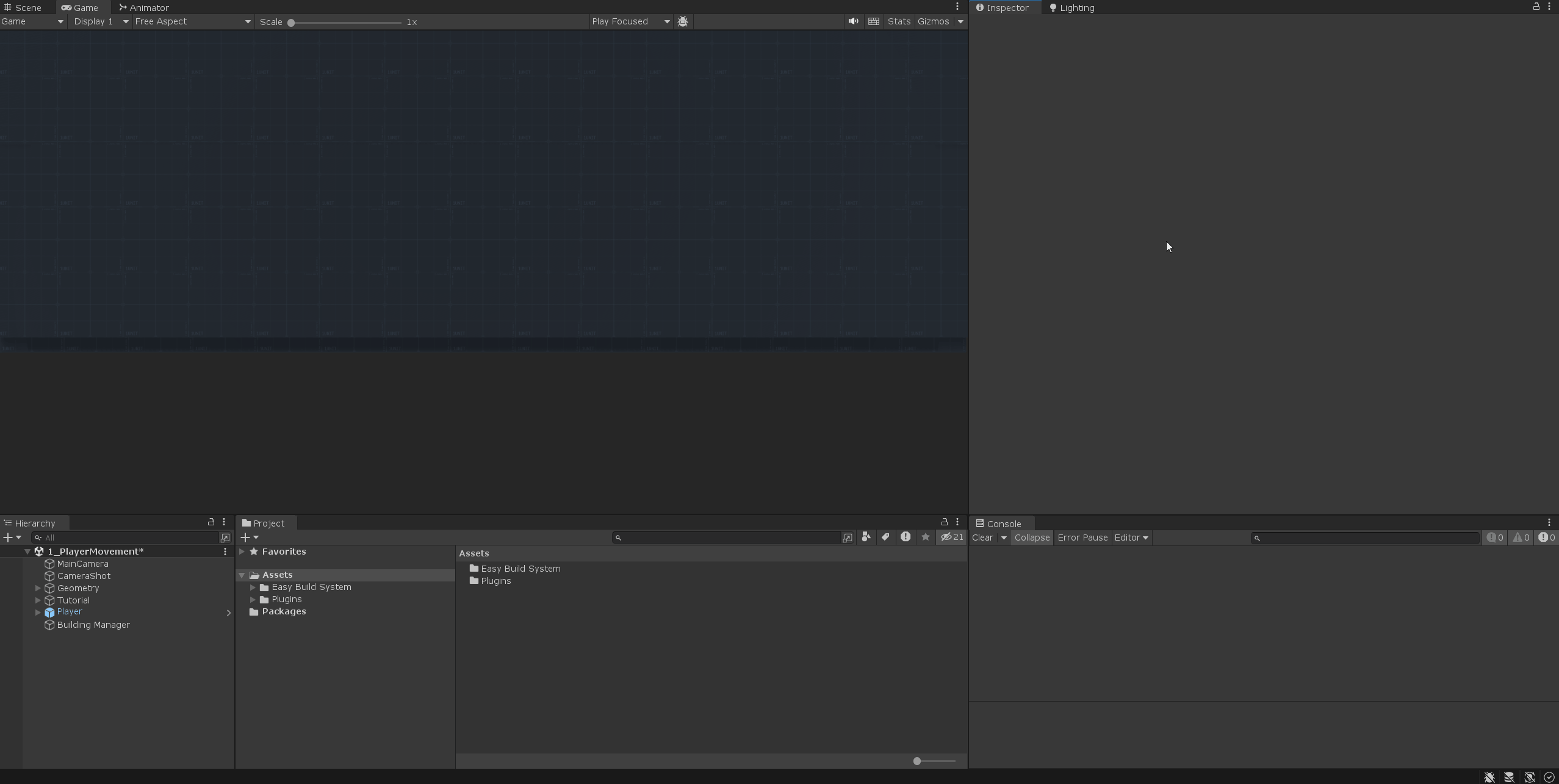The width and height of the screenshot is (1559, 784).
Task: Switch to the Scene tab
Action: click(23, 7)
